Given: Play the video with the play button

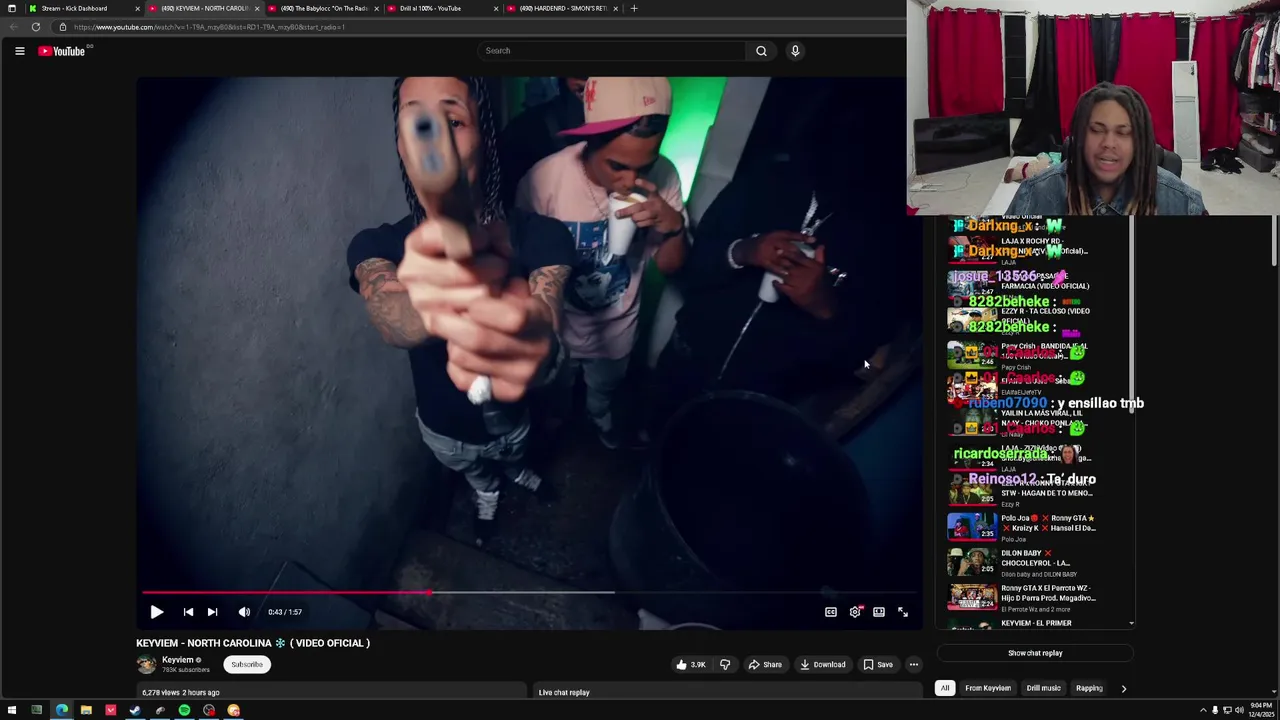Looking at the screenshot, I should (156, 612).
